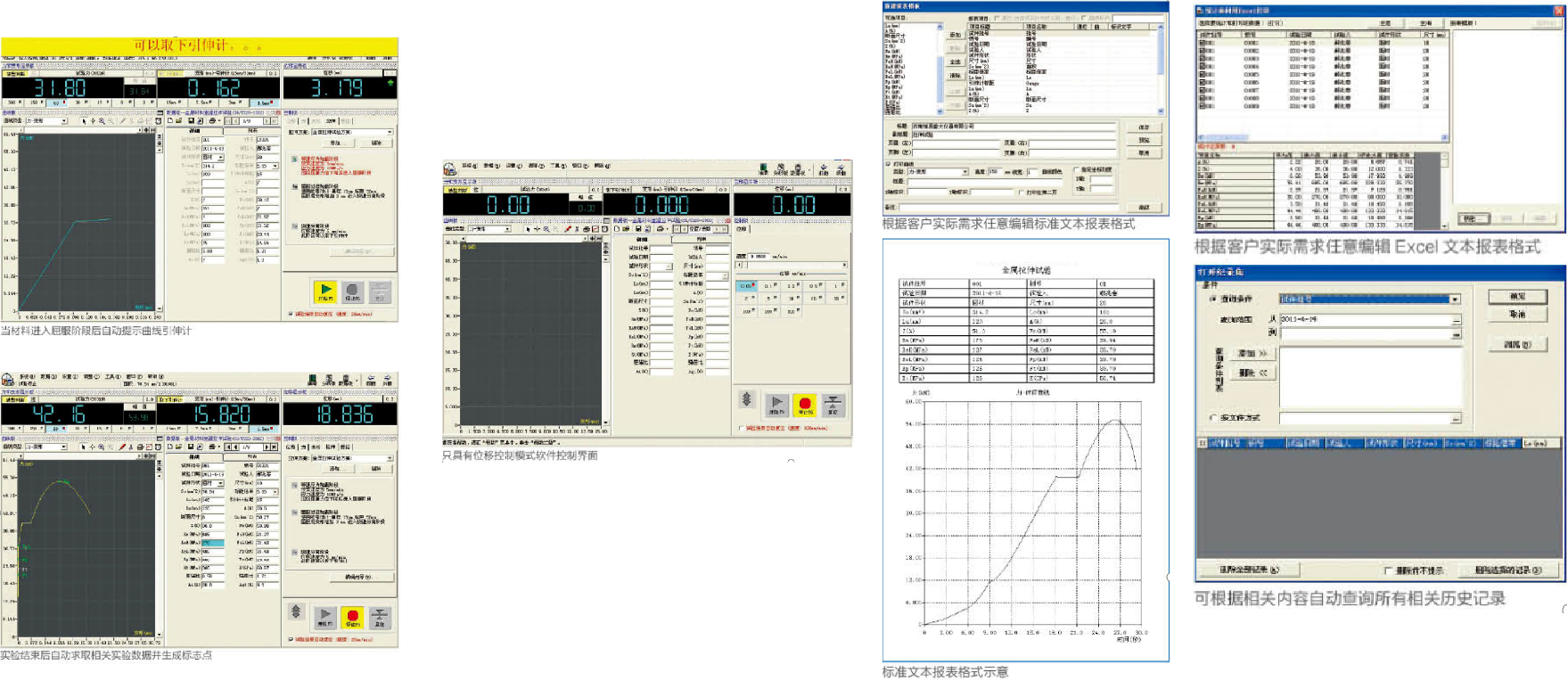Click 确定 in the record query dialog

coord(1517,296)
